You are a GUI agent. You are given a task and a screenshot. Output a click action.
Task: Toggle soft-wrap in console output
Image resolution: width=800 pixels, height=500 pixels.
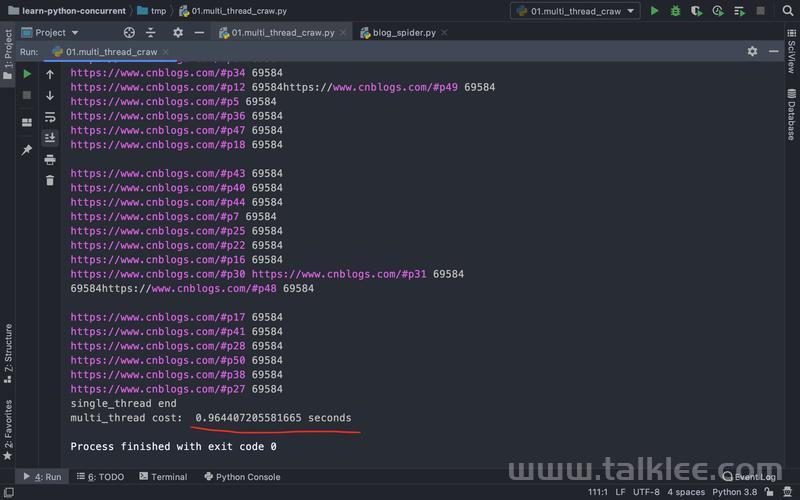[50, 117]
